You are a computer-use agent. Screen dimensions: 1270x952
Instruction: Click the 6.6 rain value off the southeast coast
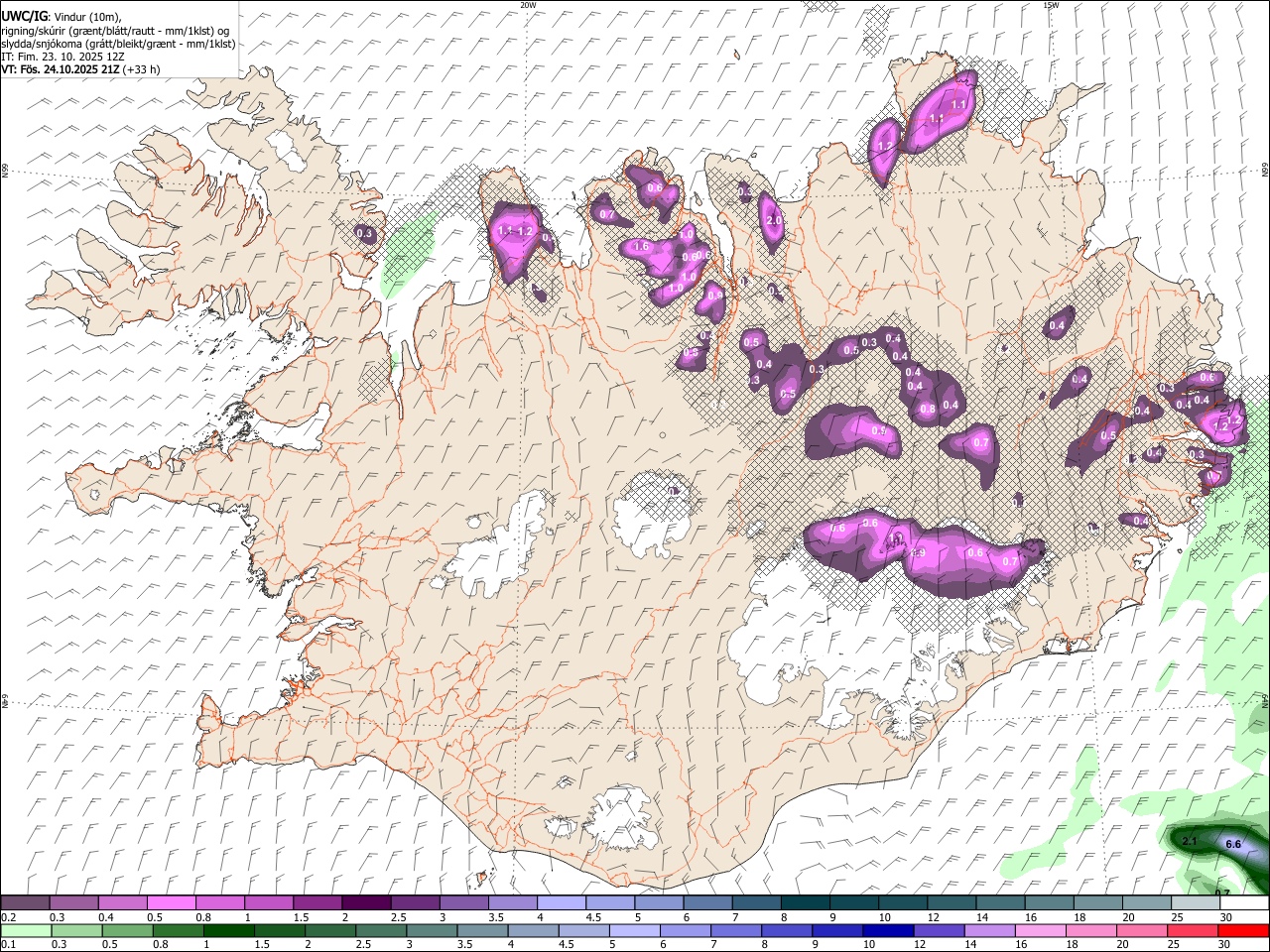pyautogui.click(x=1234, y=844)
